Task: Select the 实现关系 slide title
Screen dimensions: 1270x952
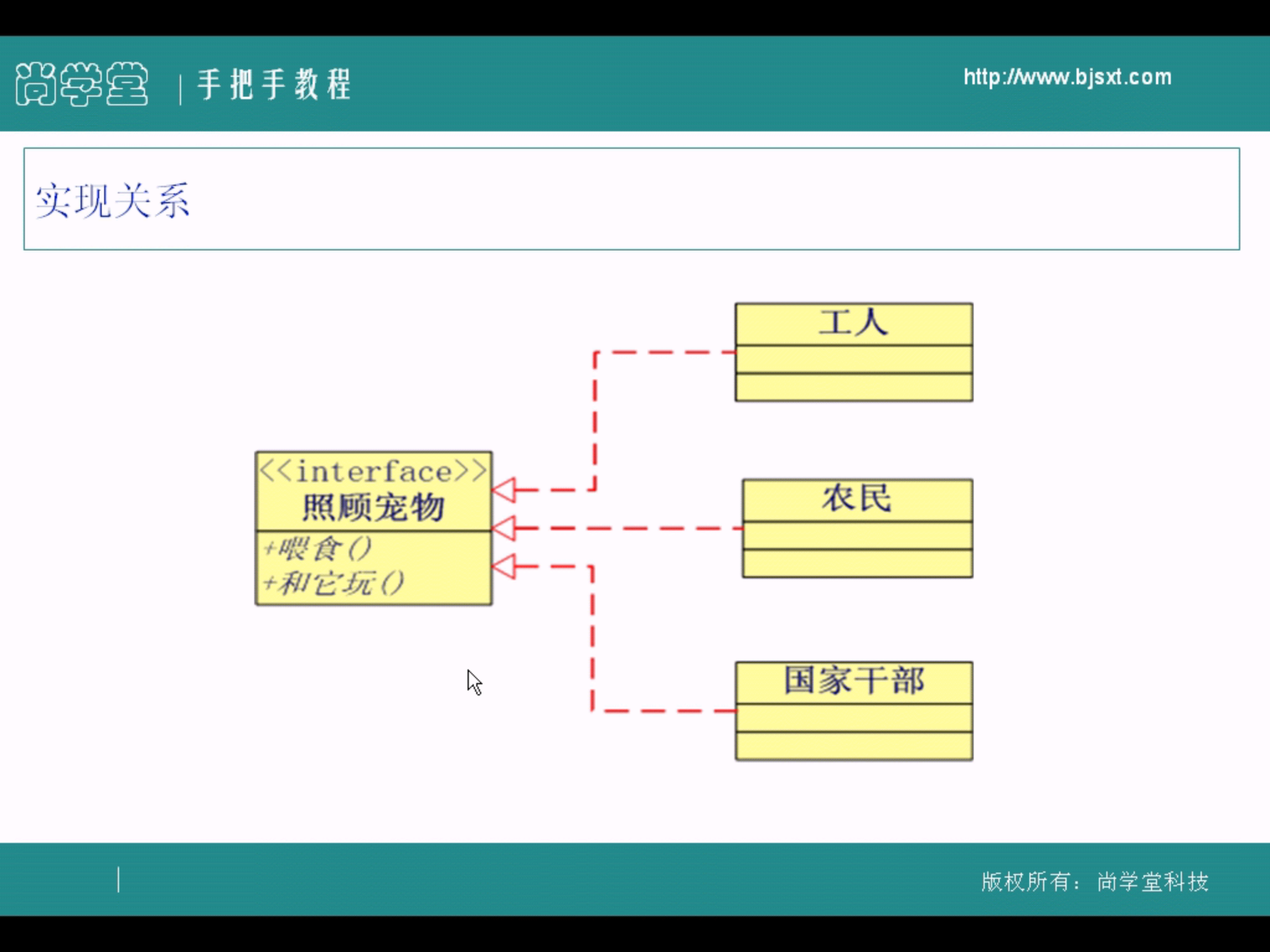Action: [112, 200]
